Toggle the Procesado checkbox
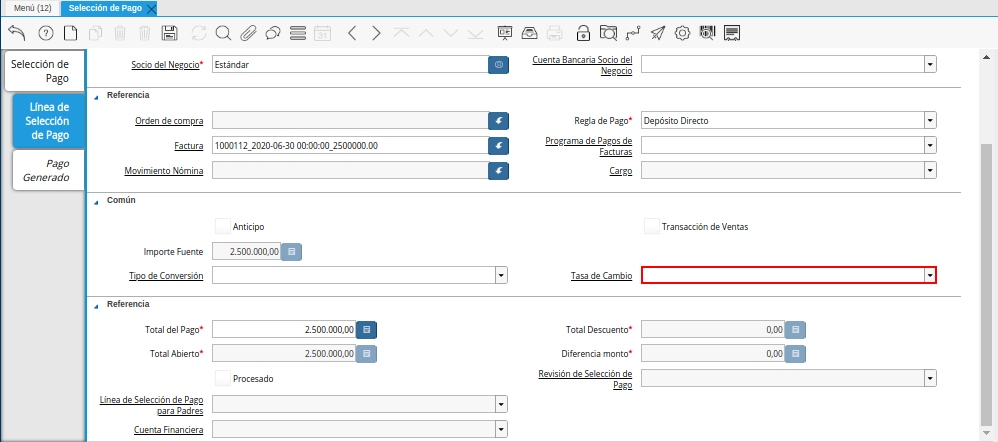998x442 pixels. point(223,378)
